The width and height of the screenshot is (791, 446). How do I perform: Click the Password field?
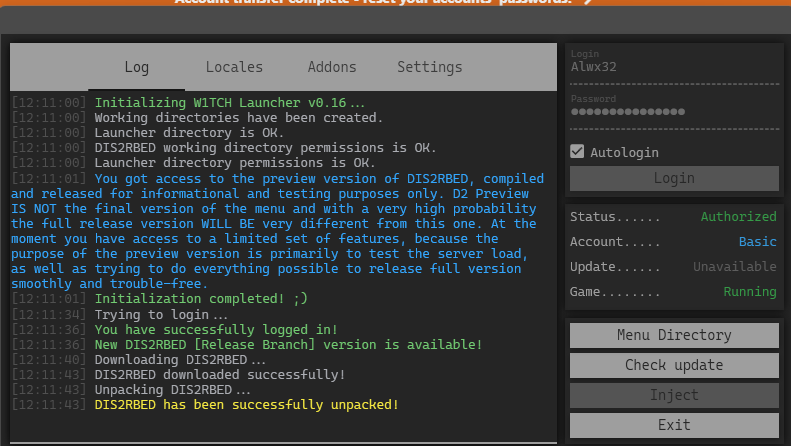click(x=674, y=112)
